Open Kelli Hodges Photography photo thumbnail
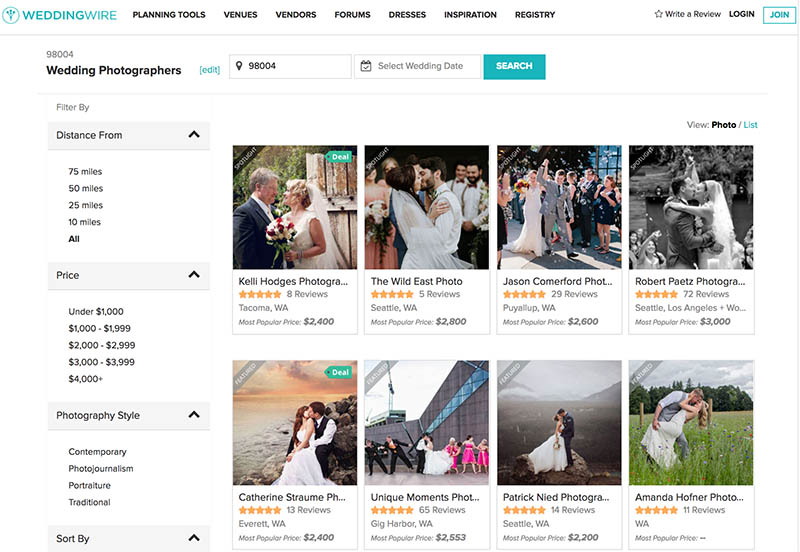 (295, 207)
